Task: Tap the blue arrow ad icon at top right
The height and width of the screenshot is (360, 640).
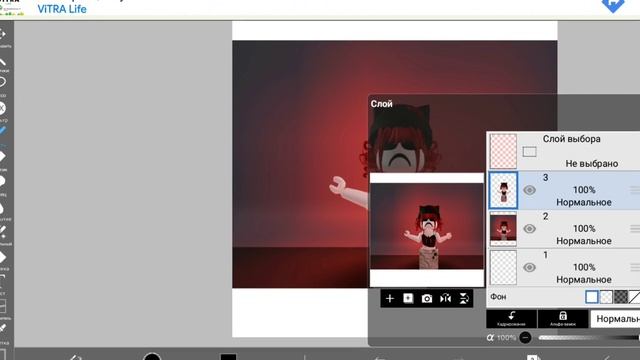Action: click(x=613, y=6)
